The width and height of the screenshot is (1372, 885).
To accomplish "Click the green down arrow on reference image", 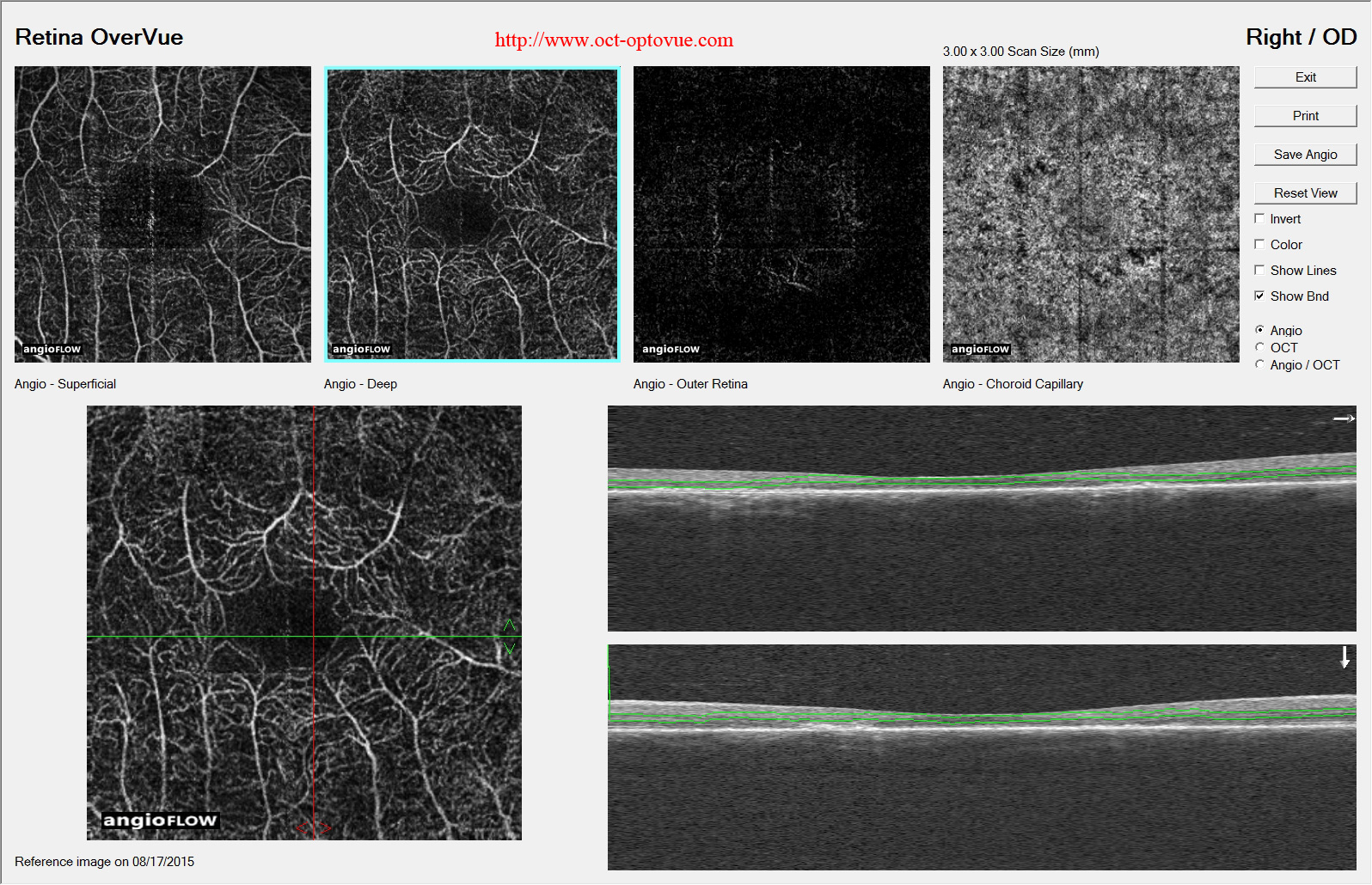I will click(x=509, y=649).
